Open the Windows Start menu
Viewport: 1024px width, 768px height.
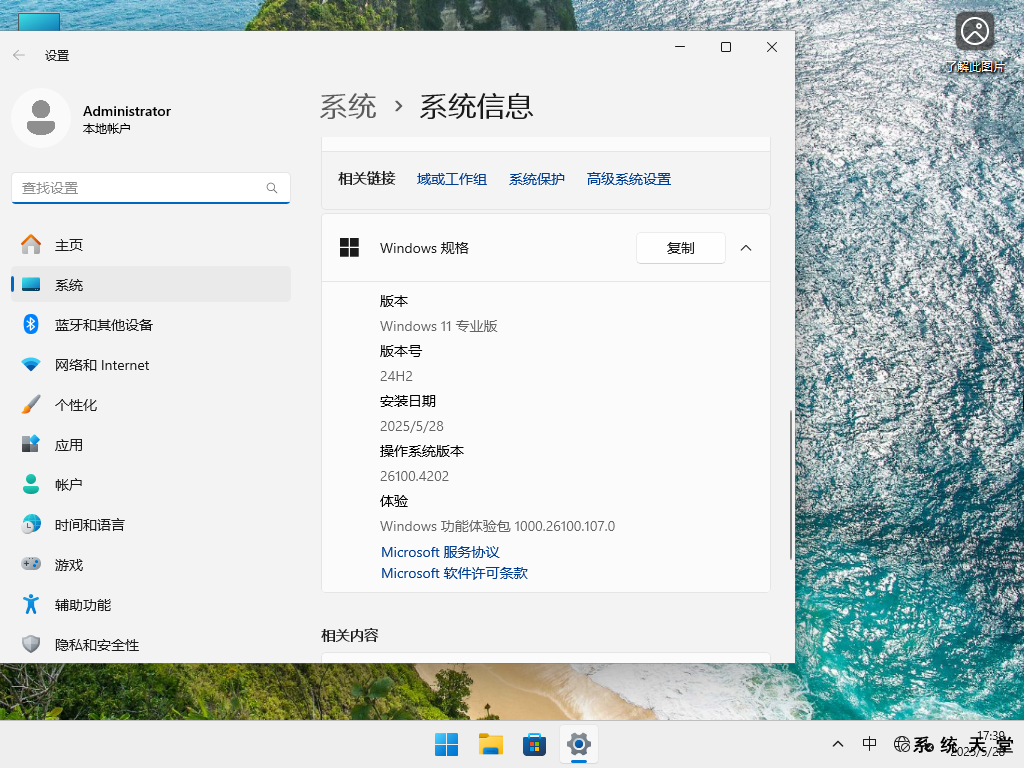point(447,744)
